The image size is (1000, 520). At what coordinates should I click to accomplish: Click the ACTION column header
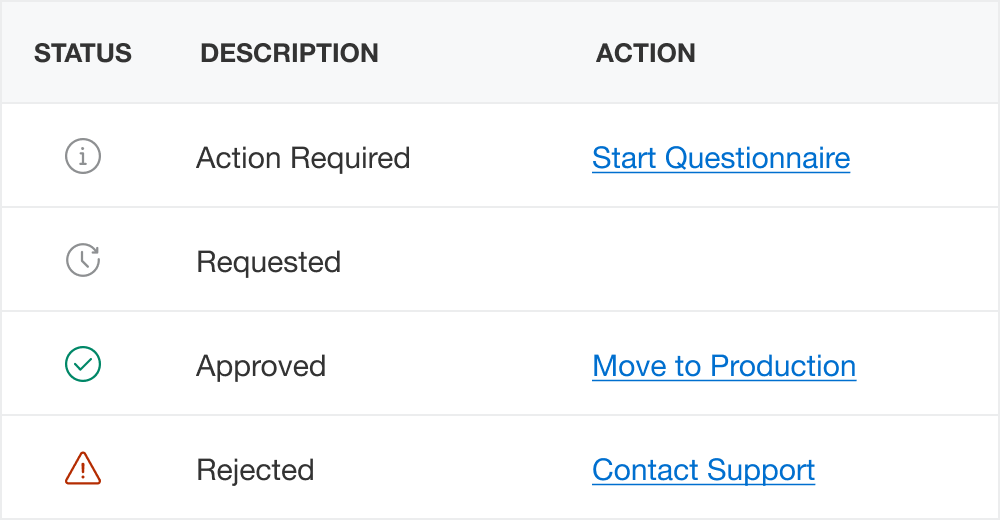pyautogui.click(x=646, y=53)
